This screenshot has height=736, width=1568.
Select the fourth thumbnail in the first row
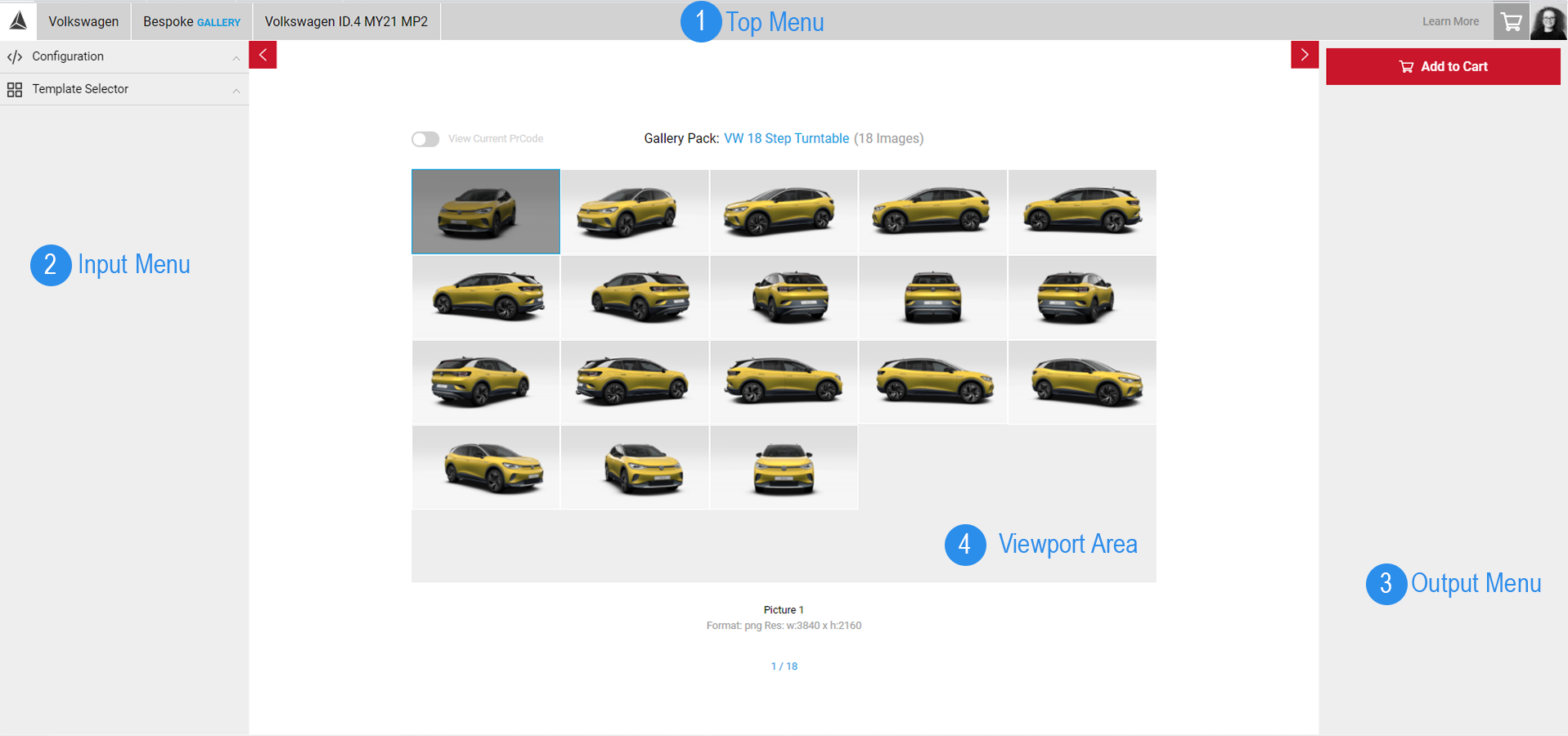click(932, 211)
